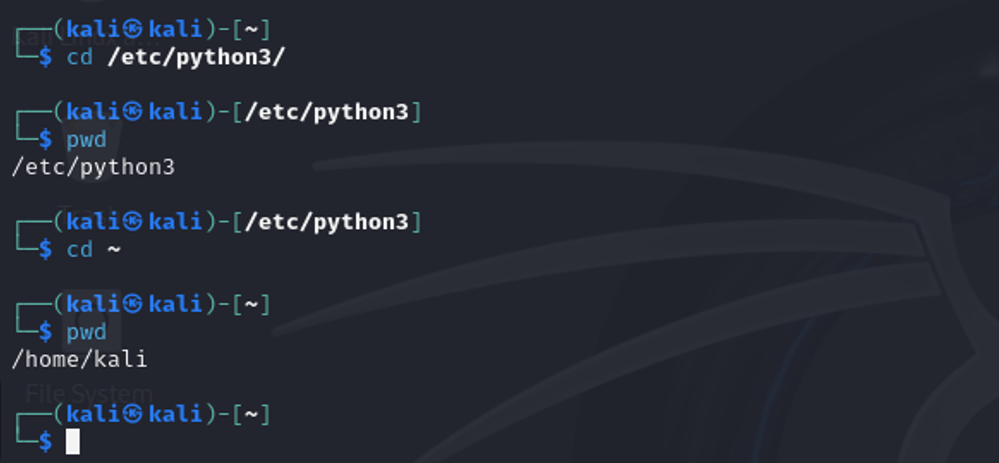Click the tilde argument of the "cd ~" command
This screenshot has width=999, height=463.
coord(113,249)
